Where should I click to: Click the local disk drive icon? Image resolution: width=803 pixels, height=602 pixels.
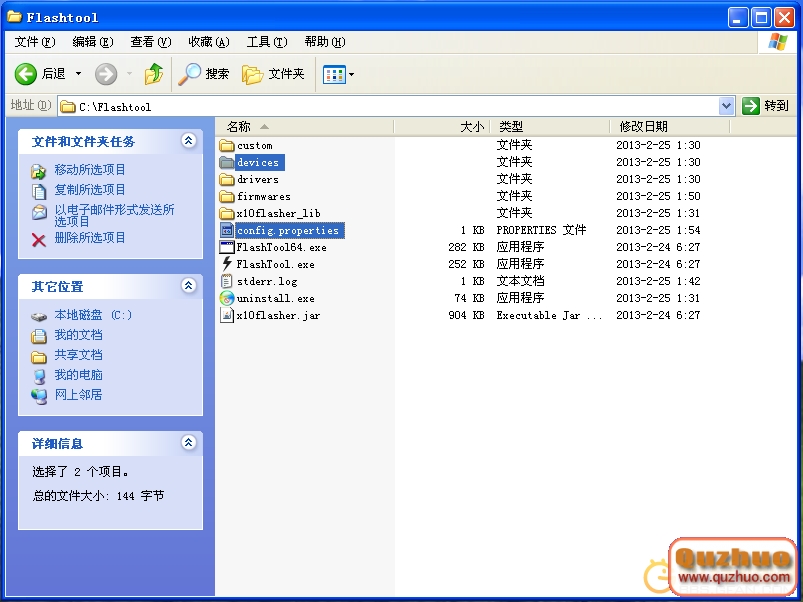pos(39,317)
